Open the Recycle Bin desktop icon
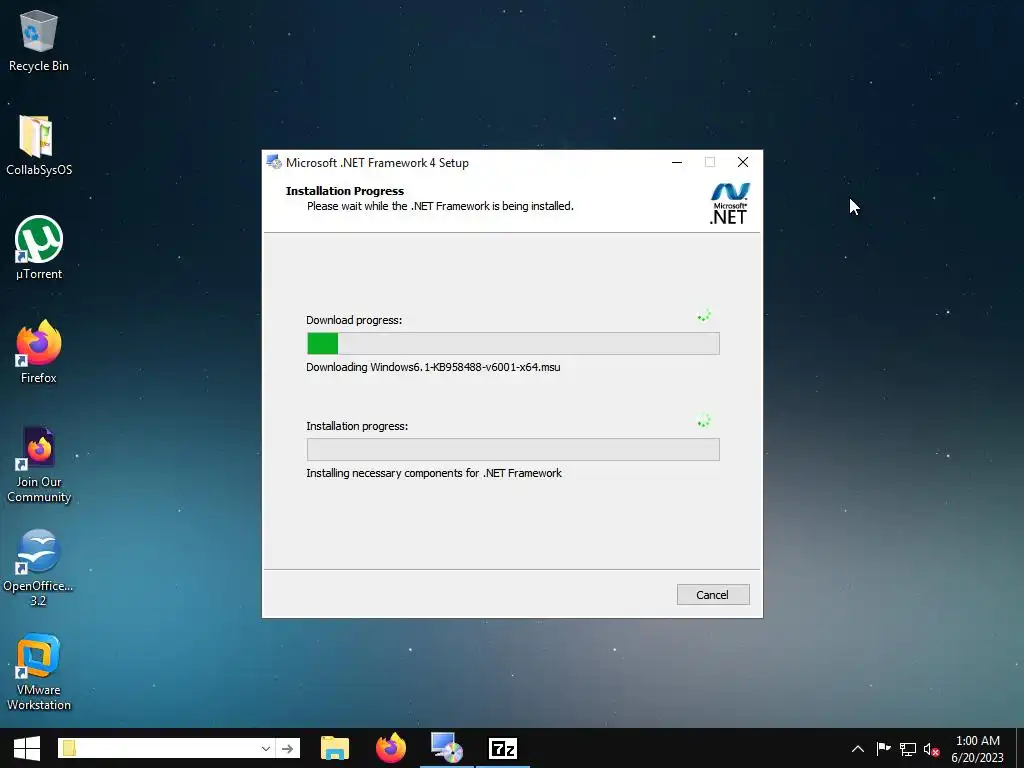The height and width of the screenshot is (768, 1024). pos(39,40)
